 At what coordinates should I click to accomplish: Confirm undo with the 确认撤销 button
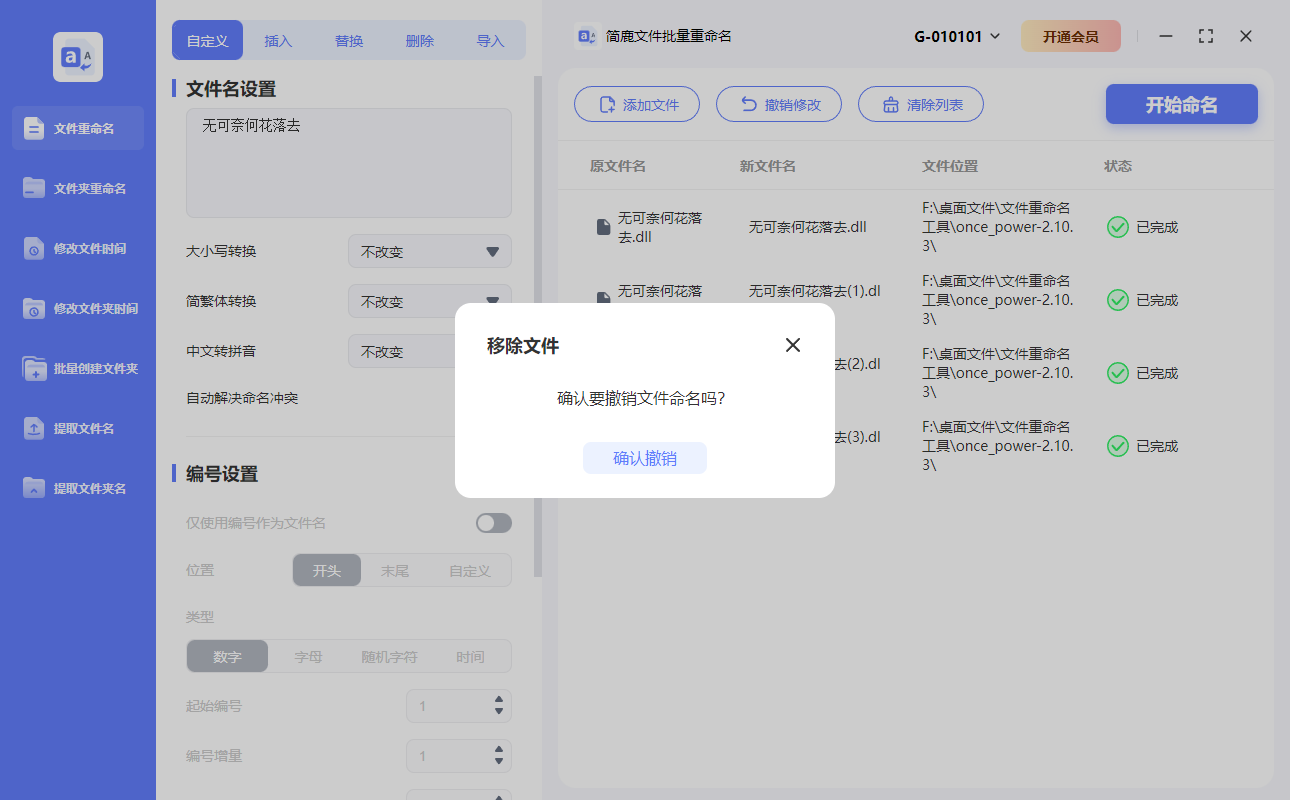645,458
